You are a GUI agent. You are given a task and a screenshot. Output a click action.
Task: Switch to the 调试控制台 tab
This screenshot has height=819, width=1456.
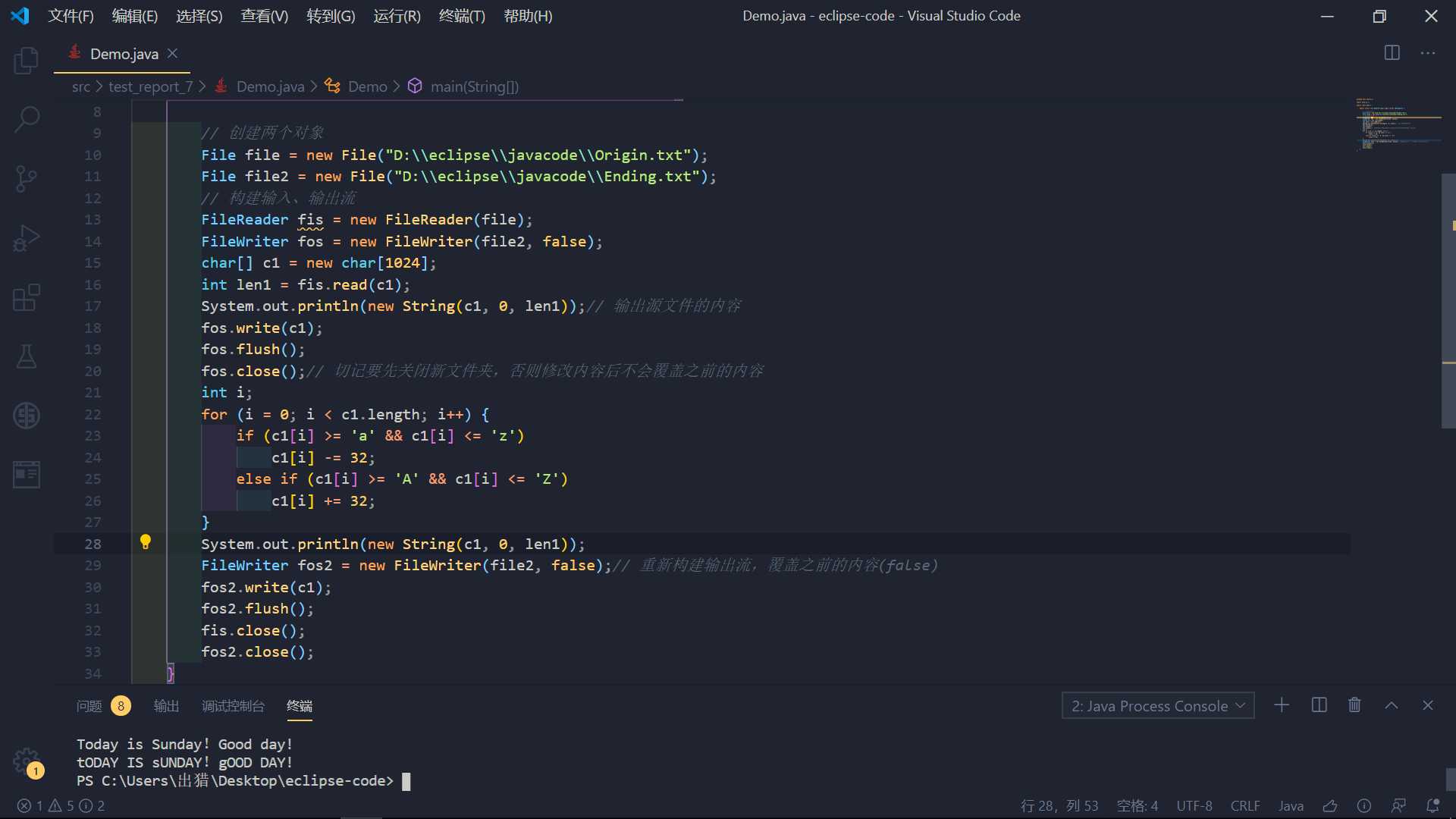pyautogui.click(x=233, y=706)
